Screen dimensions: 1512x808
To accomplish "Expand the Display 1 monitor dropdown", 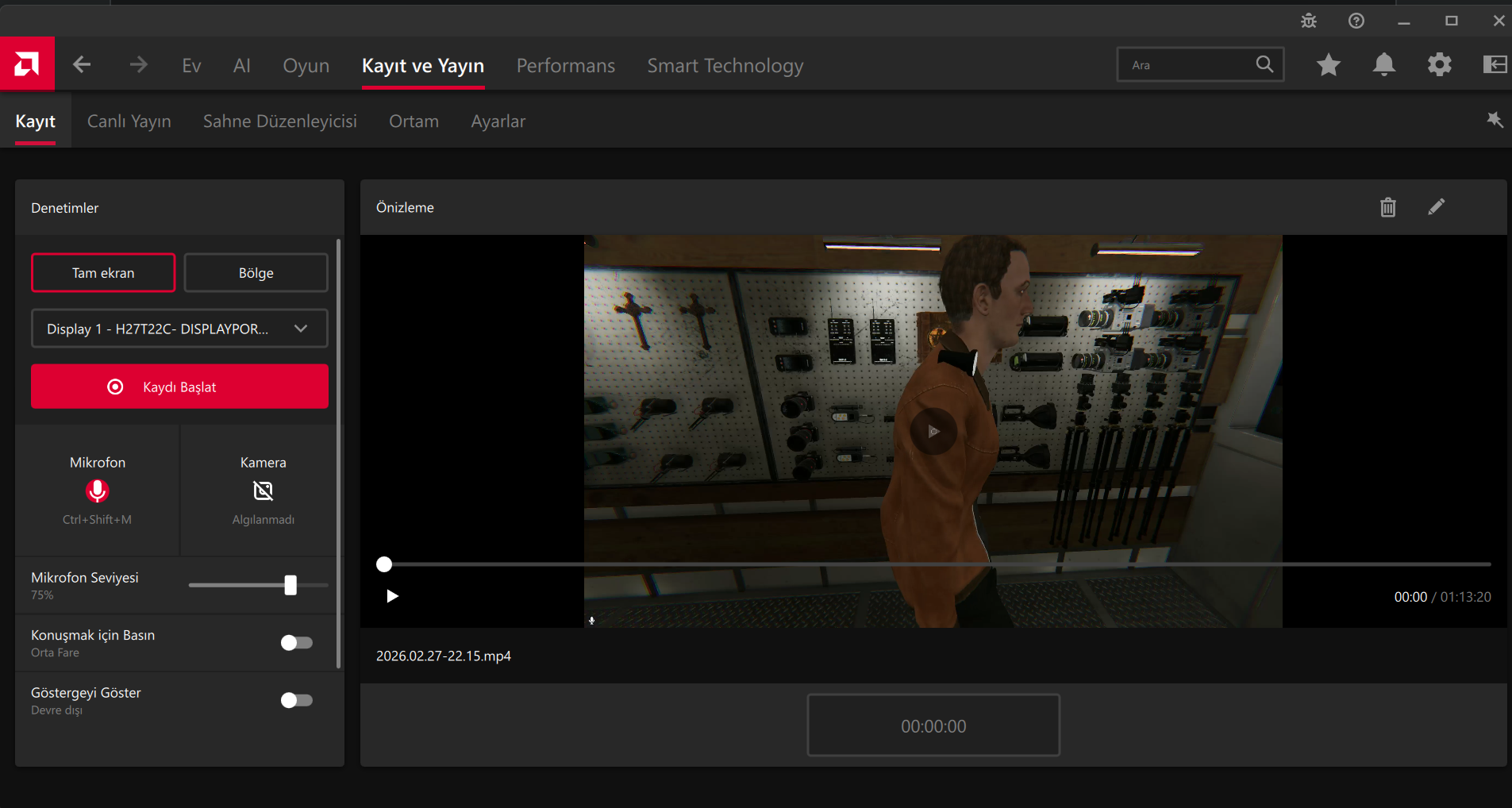I will (x=179, y=329).
